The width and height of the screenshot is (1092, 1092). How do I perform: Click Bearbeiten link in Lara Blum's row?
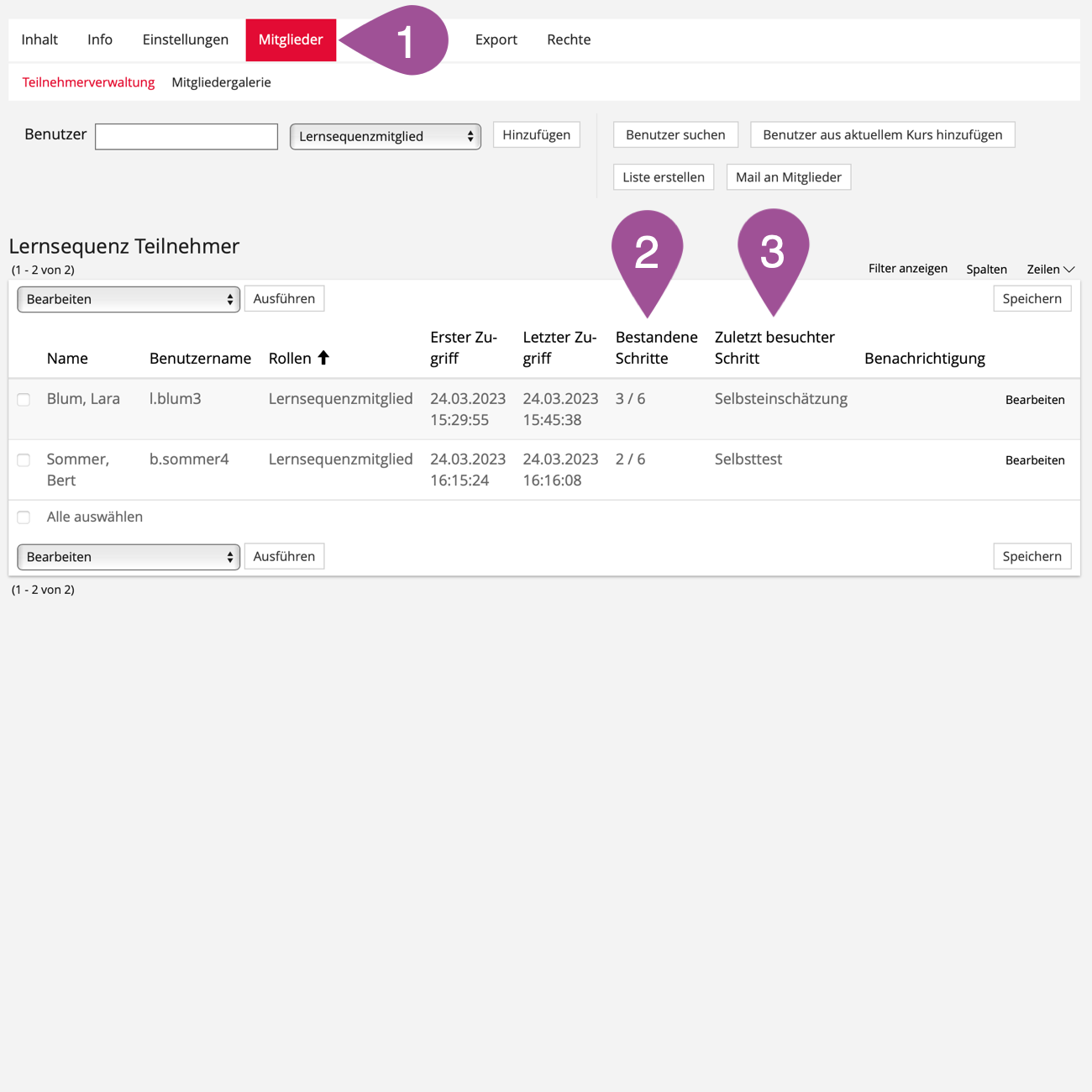tap(1035, 400)
